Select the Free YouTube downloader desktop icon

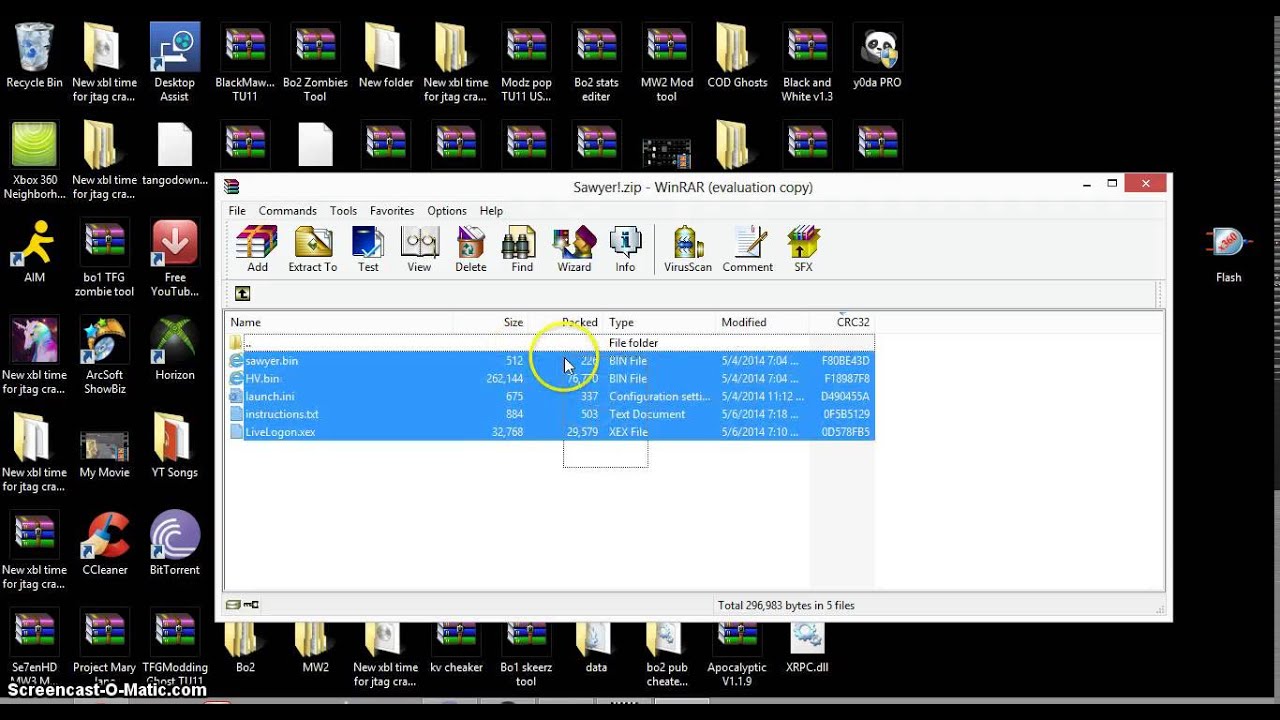pyautogui.click(x=174, y=258)
